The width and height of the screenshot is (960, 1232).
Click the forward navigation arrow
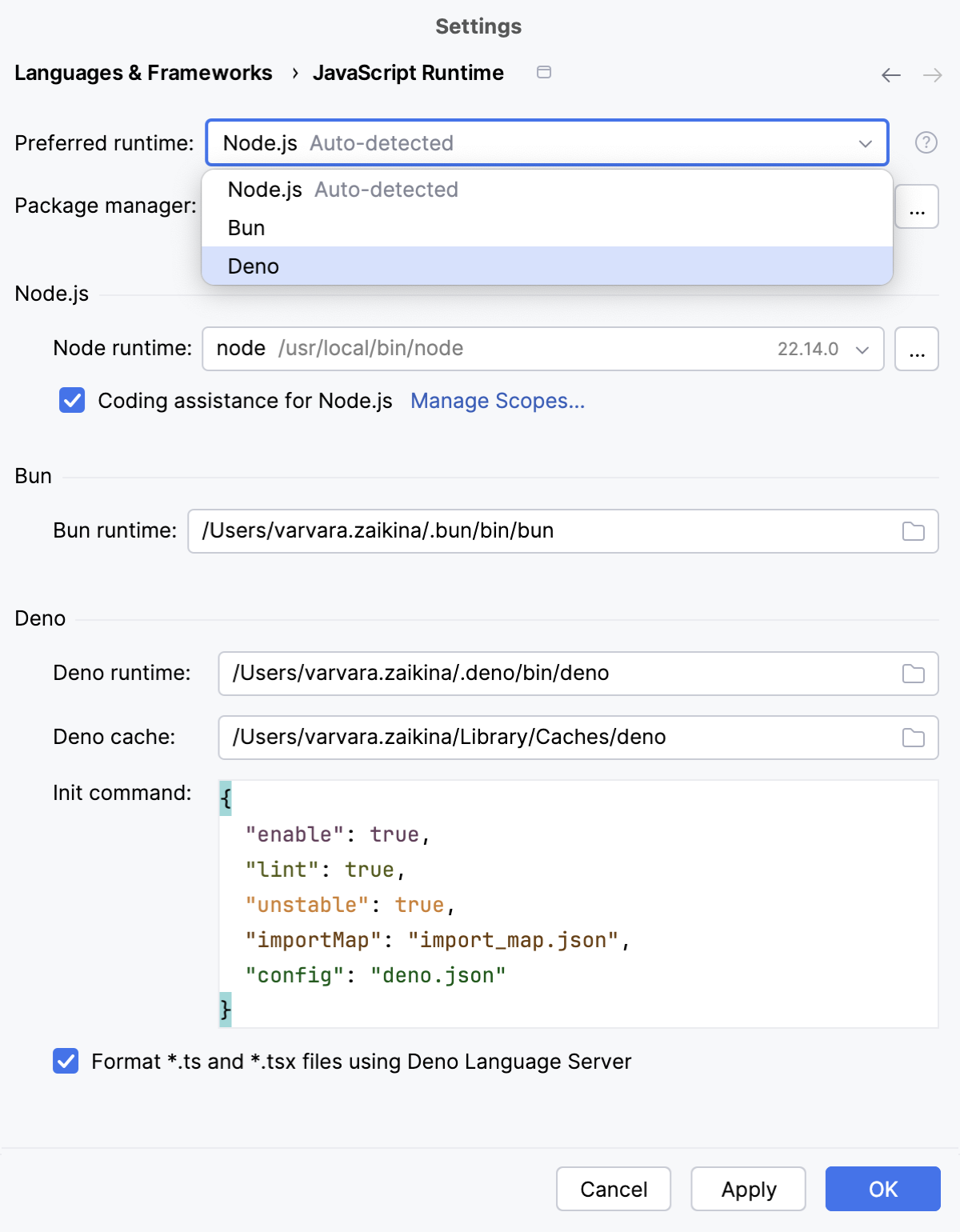coord(932,74)
